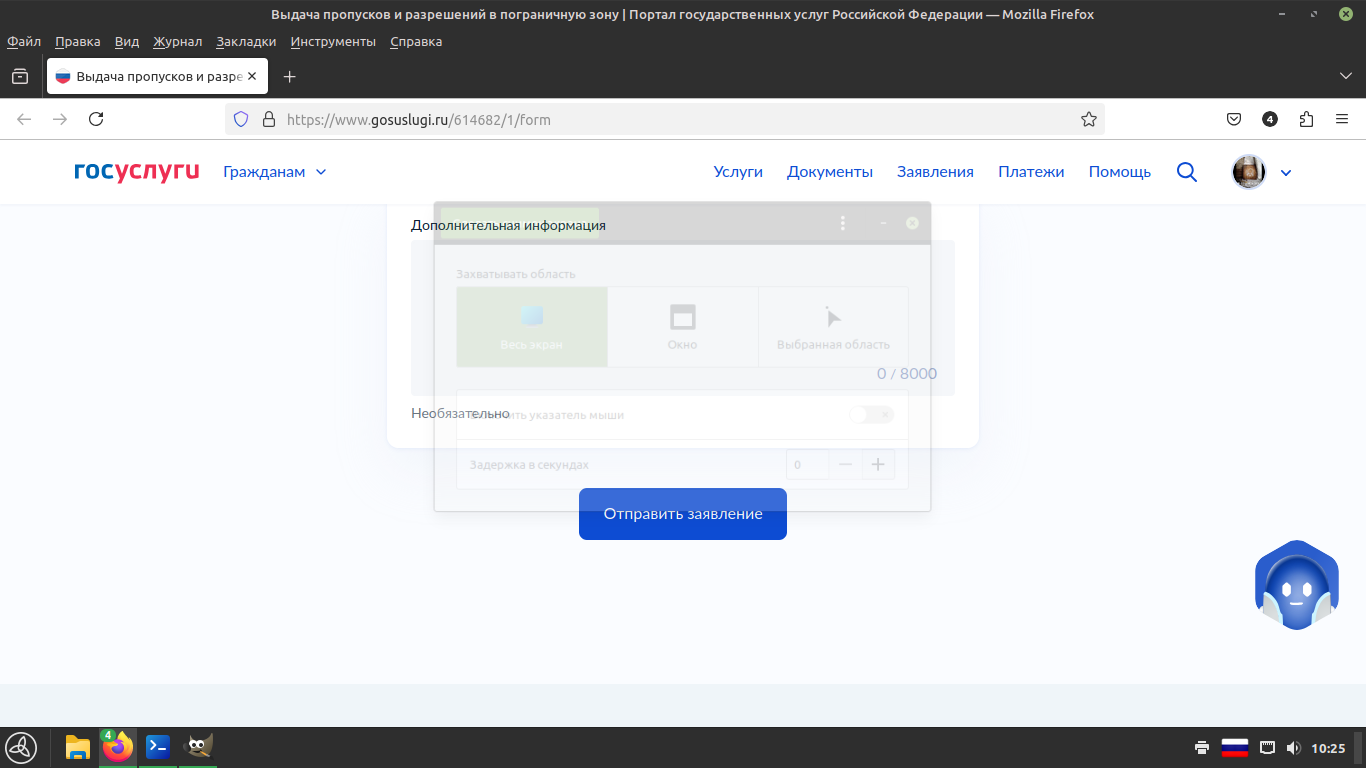Click the 'Необязательно' hint text

pos(460,413)
